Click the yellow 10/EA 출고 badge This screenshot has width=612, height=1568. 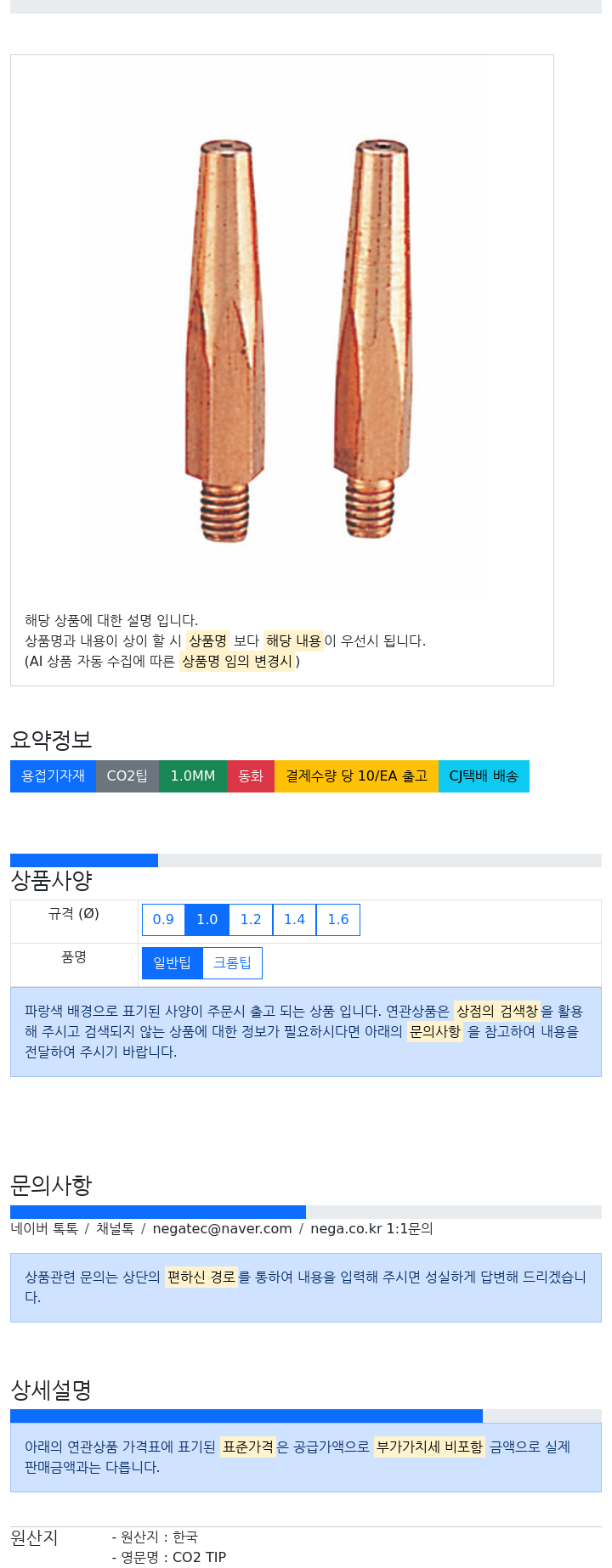click(x=356, y=776)
